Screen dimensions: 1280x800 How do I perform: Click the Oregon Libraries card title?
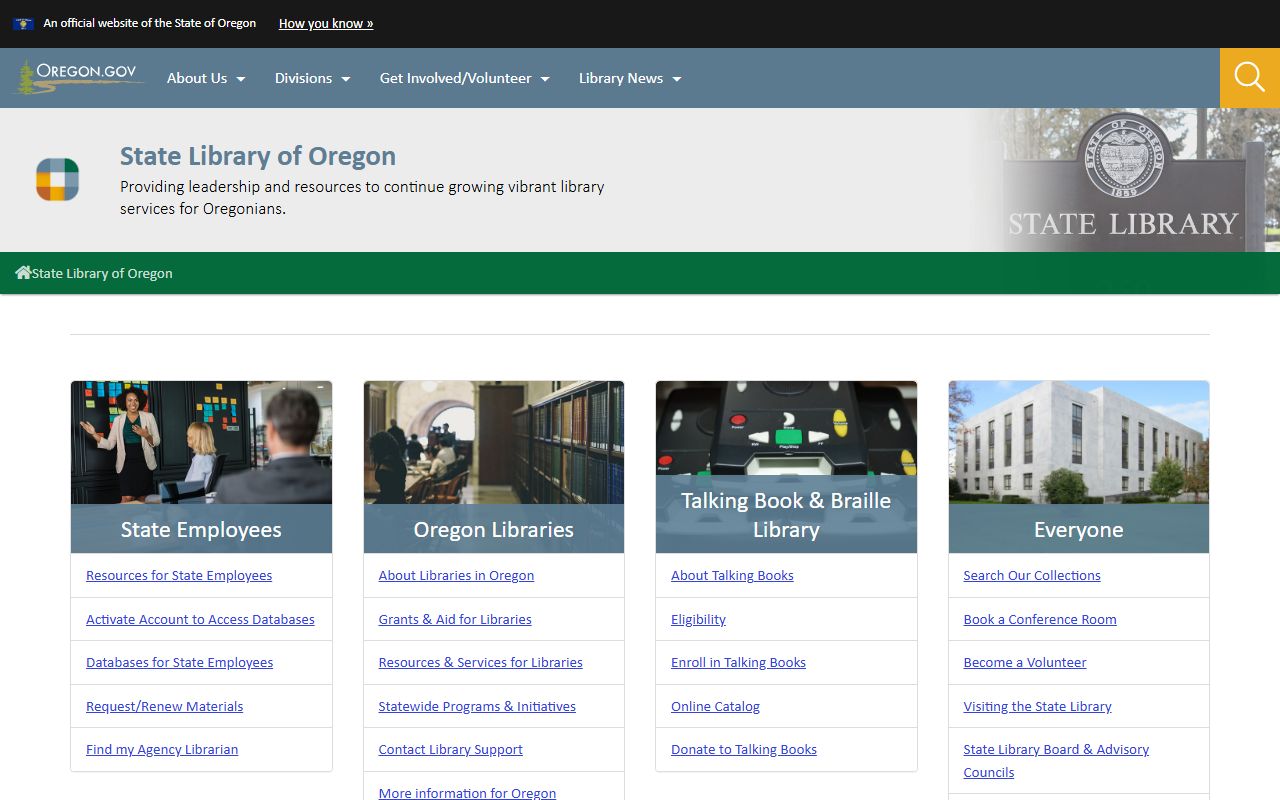(x=494, y=530)
